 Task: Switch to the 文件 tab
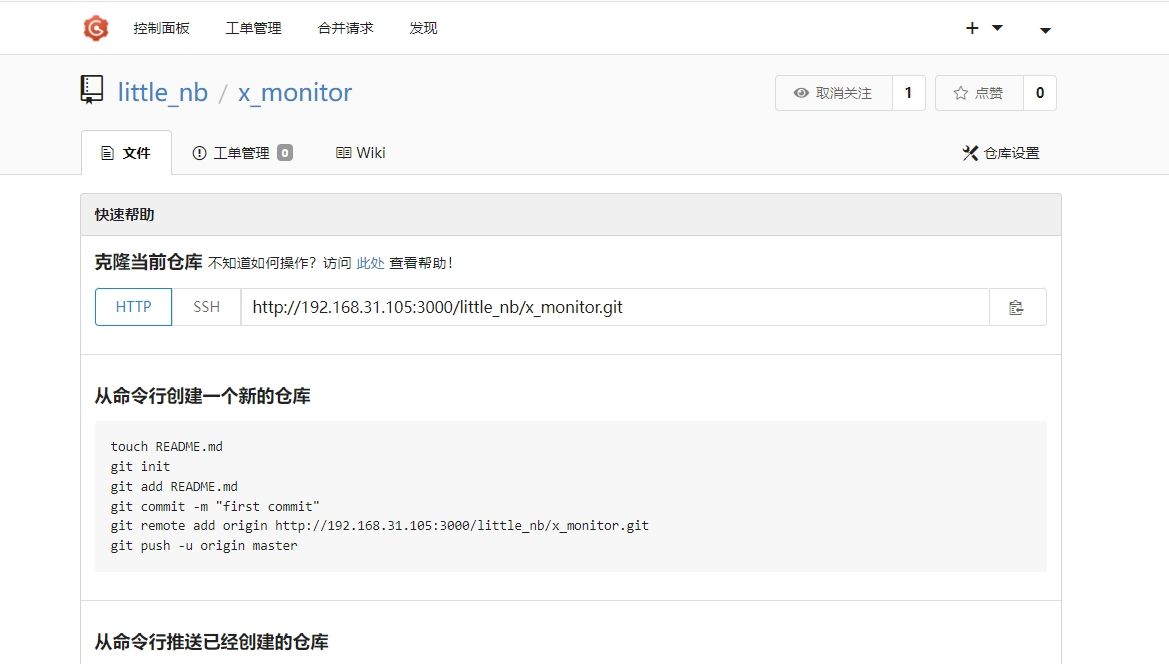127,152
